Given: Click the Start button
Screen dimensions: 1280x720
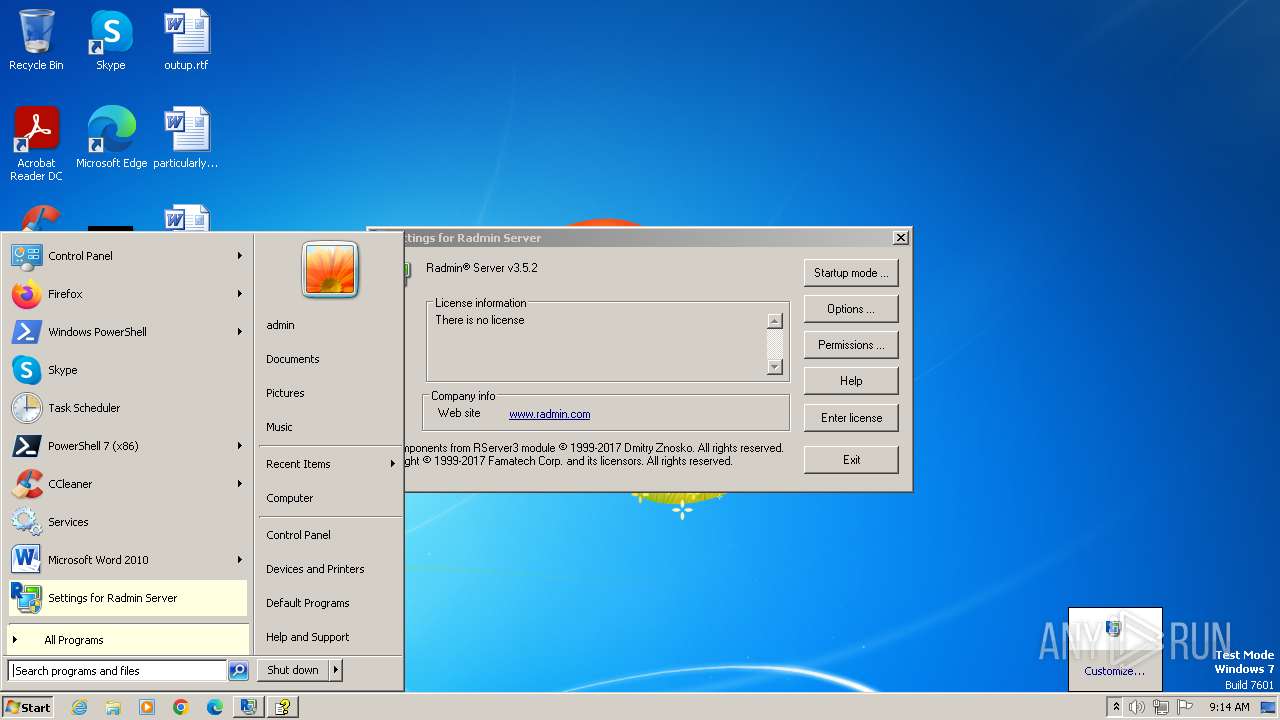Looking at the screenshot, I should click(x=28, y=707).
